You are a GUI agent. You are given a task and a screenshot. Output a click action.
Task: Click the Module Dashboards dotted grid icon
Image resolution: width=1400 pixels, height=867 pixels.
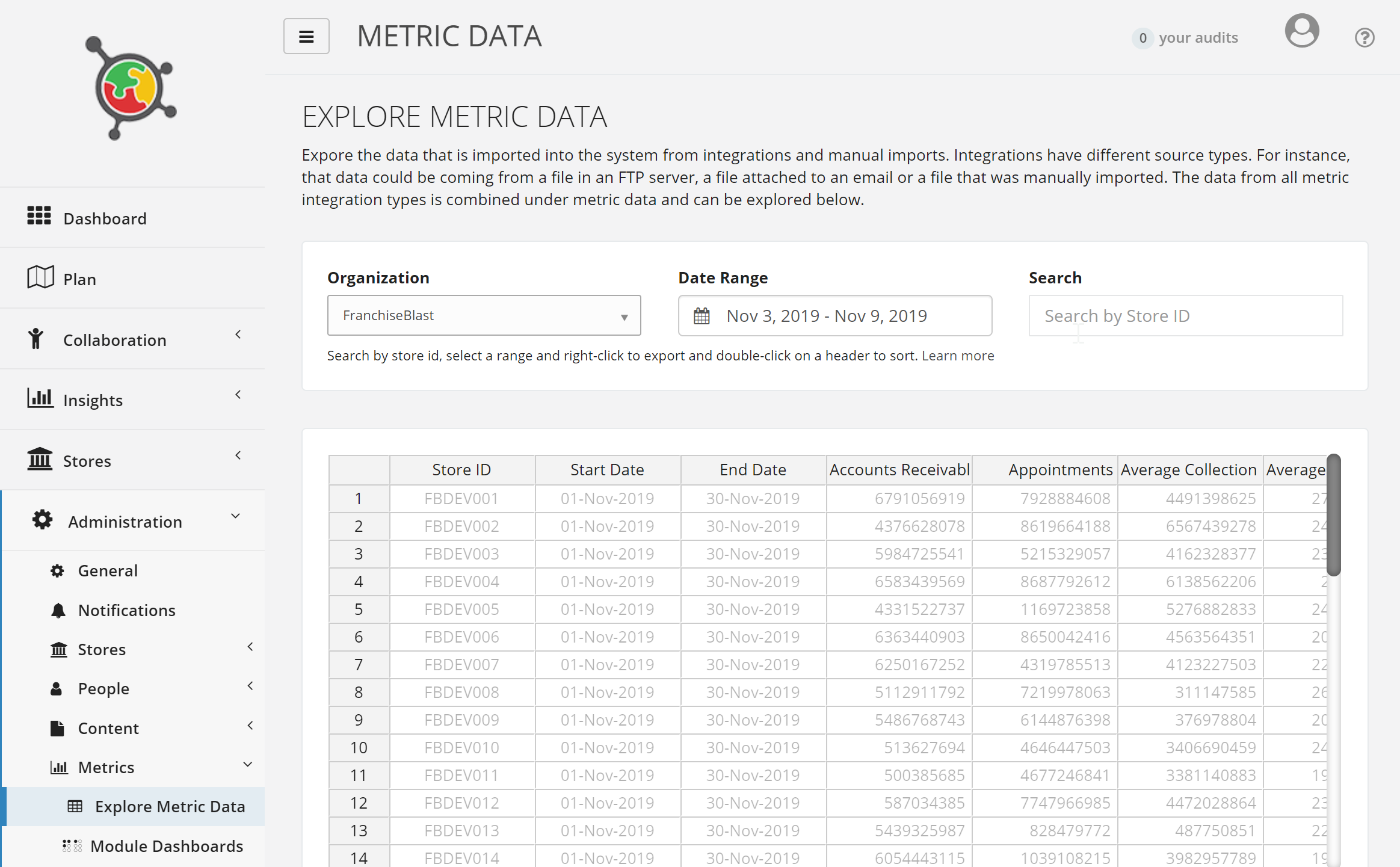(72, 846)
